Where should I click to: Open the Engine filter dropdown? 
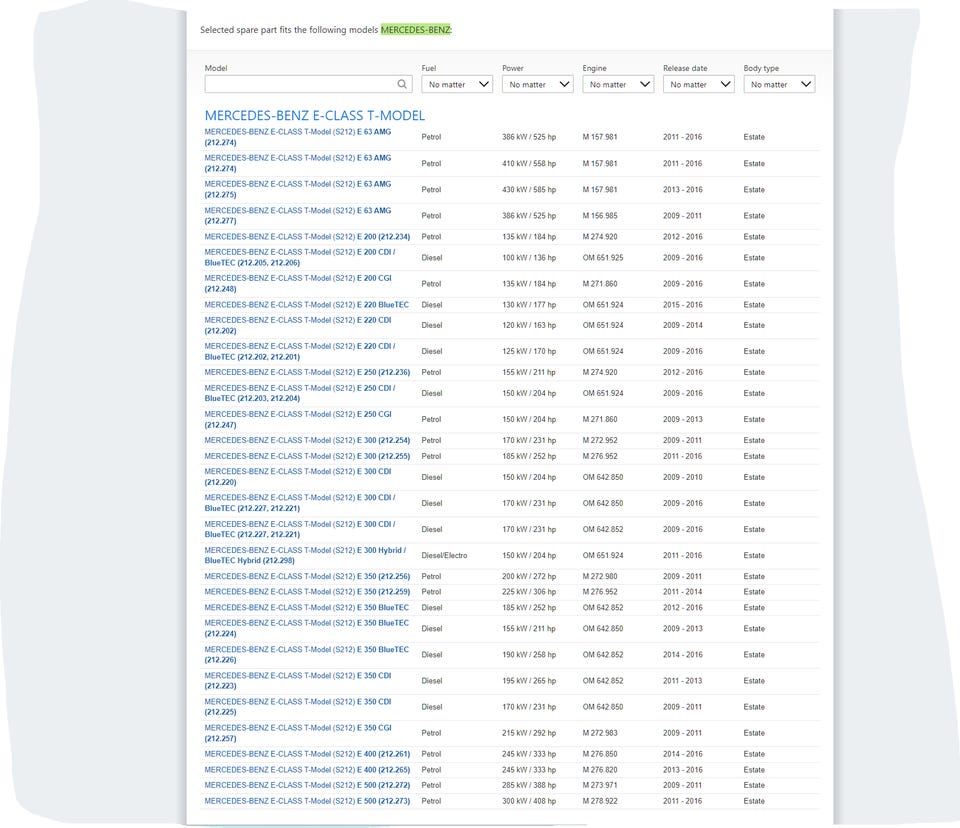pos(618,84)
